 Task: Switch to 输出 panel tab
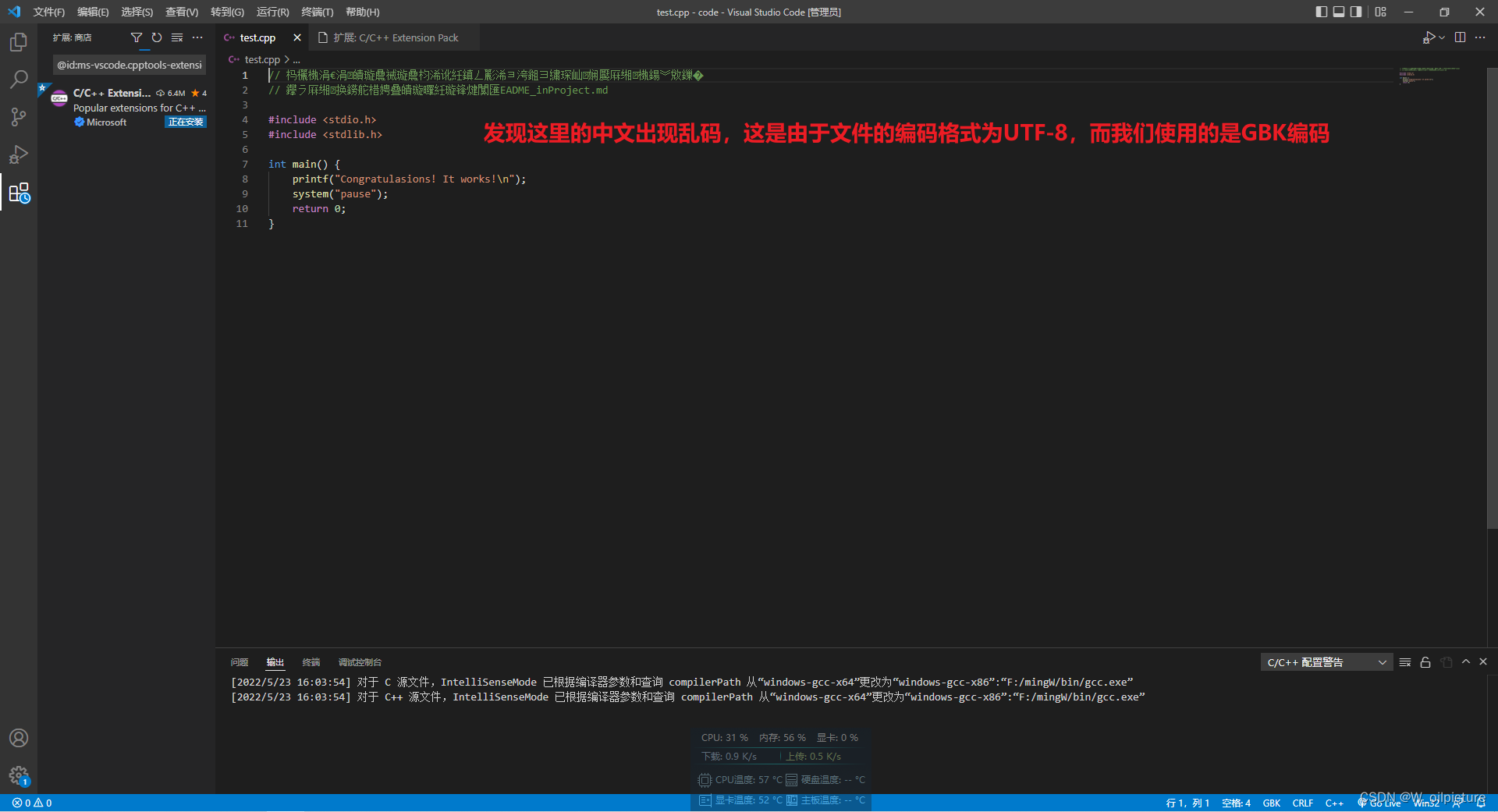pyautogui.click(x=275, y=662)
